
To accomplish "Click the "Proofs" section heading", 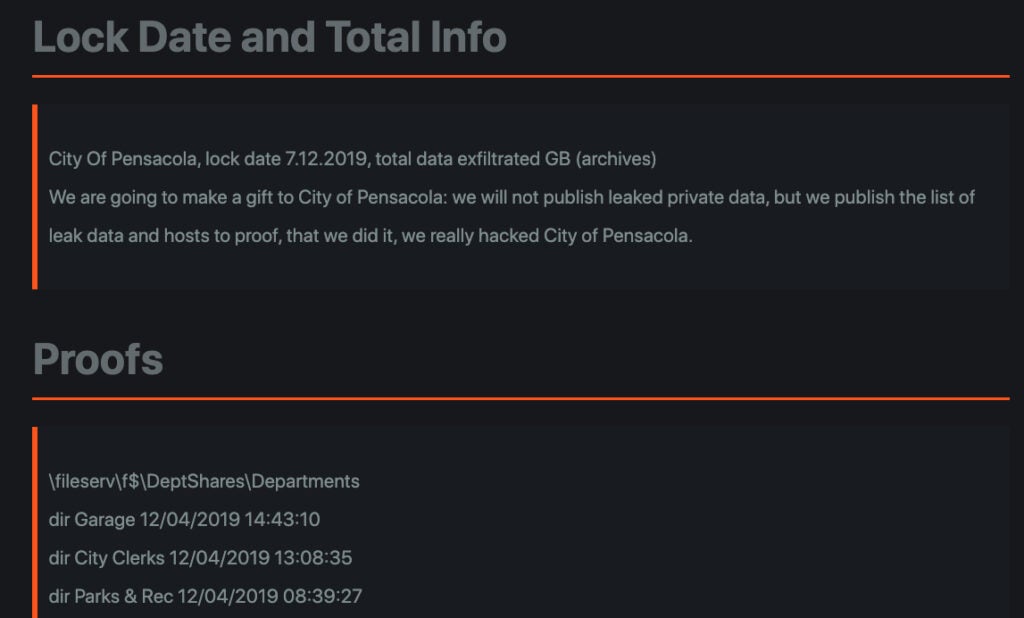I will point(98,358).
